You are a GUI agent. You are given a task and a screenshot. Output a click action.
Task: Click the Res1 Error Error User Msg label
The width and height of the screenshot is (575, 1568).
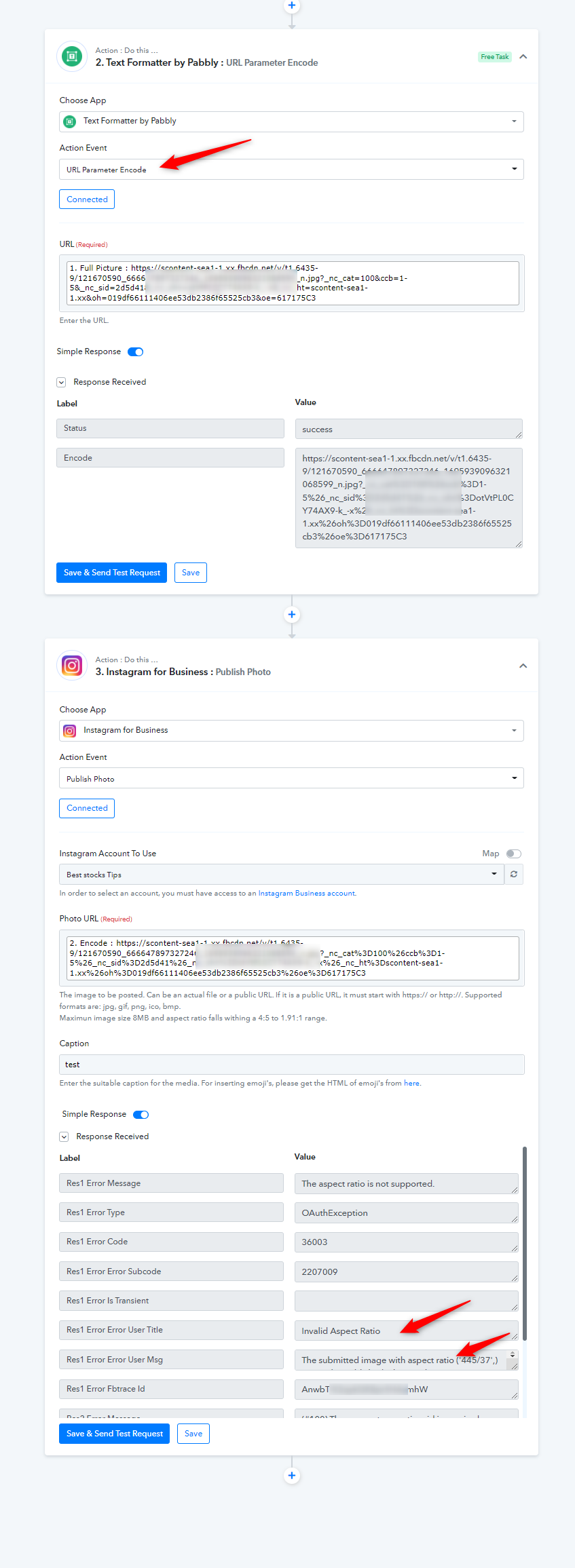(x=171, y=1359)
